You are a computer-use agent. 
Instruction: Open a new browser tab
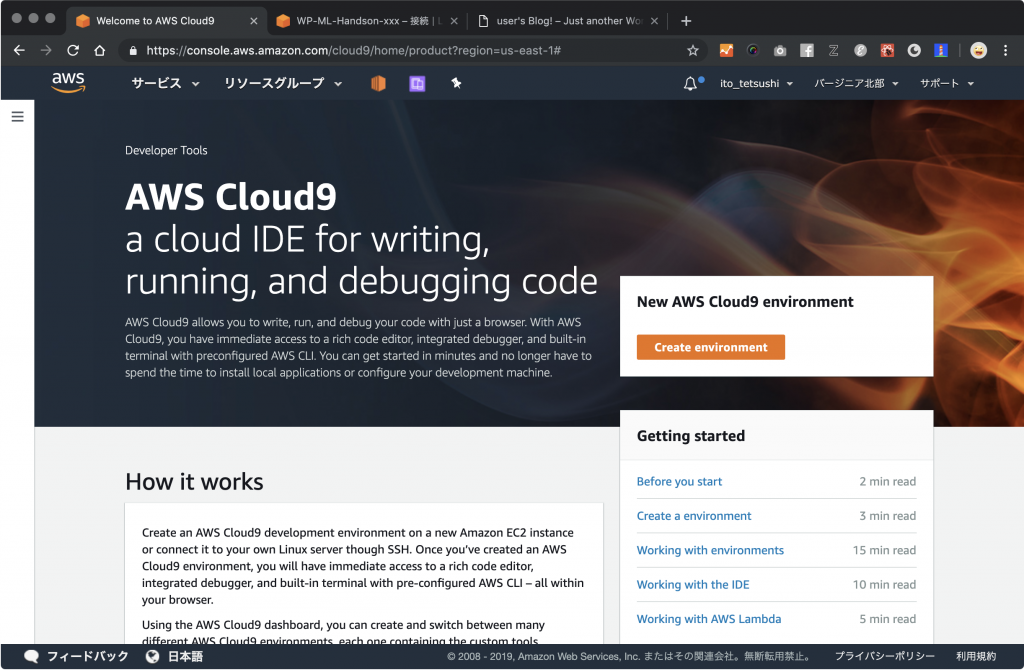686,21
